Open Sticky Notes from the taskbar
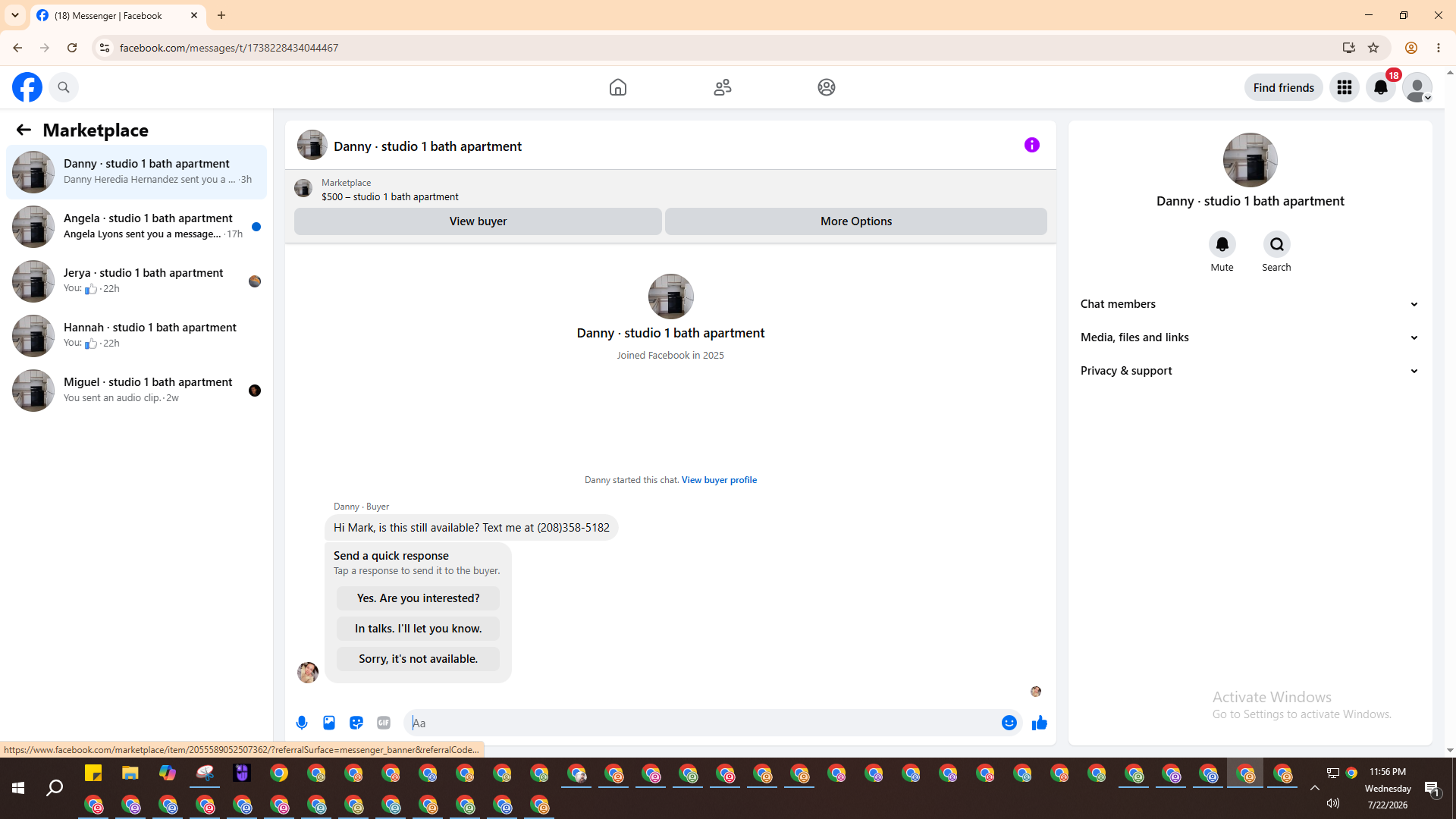 (x=93, y=773)
